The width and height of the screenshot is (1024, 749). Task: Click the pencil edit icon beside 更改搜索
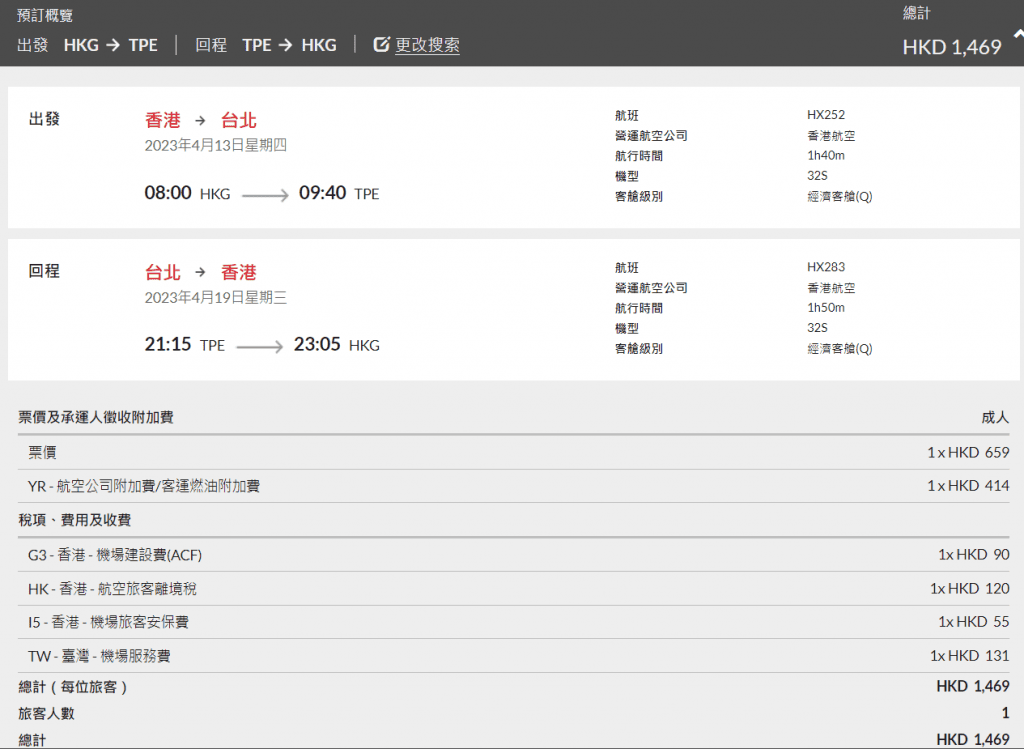click(x=380, y=45)
